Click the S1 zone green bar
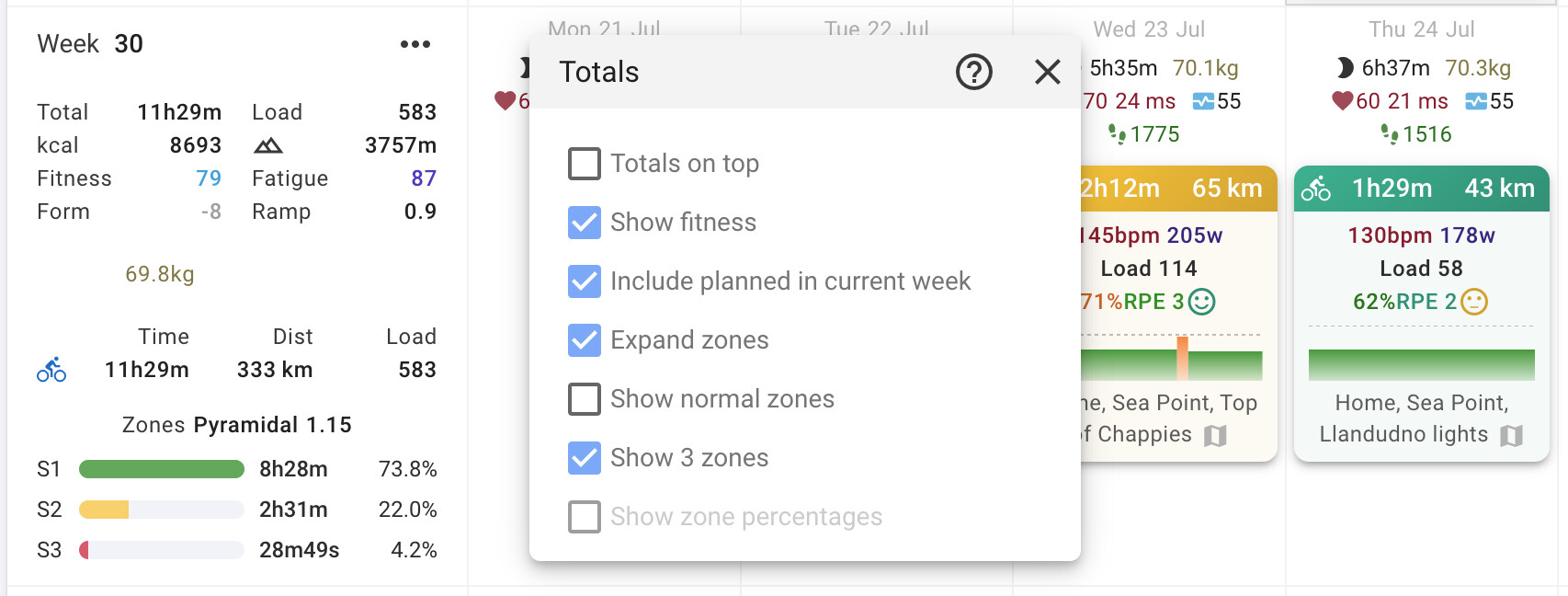Image resolution: width=1568 pixels, height=596 pixels. [x=162, y=469]
